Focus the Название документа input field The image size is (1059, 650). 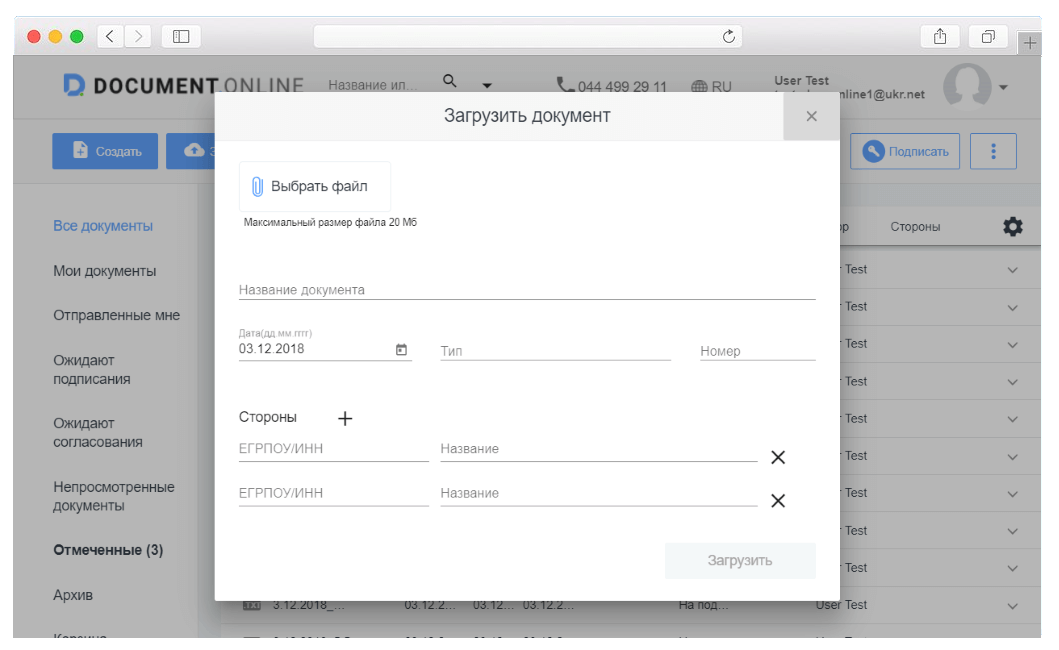tap(526, 290)
